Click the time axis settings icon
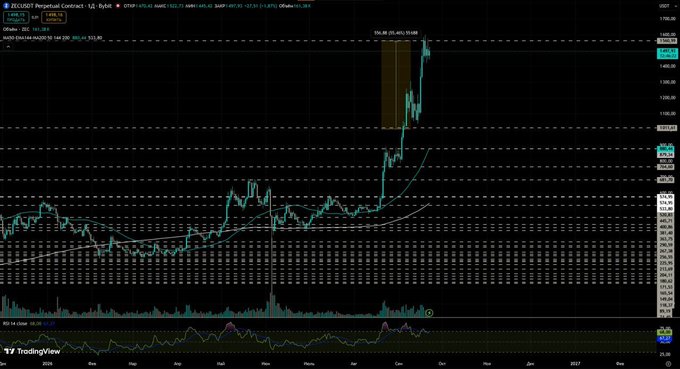Screen dimensions: 680x369 click(x=668, y=364)
